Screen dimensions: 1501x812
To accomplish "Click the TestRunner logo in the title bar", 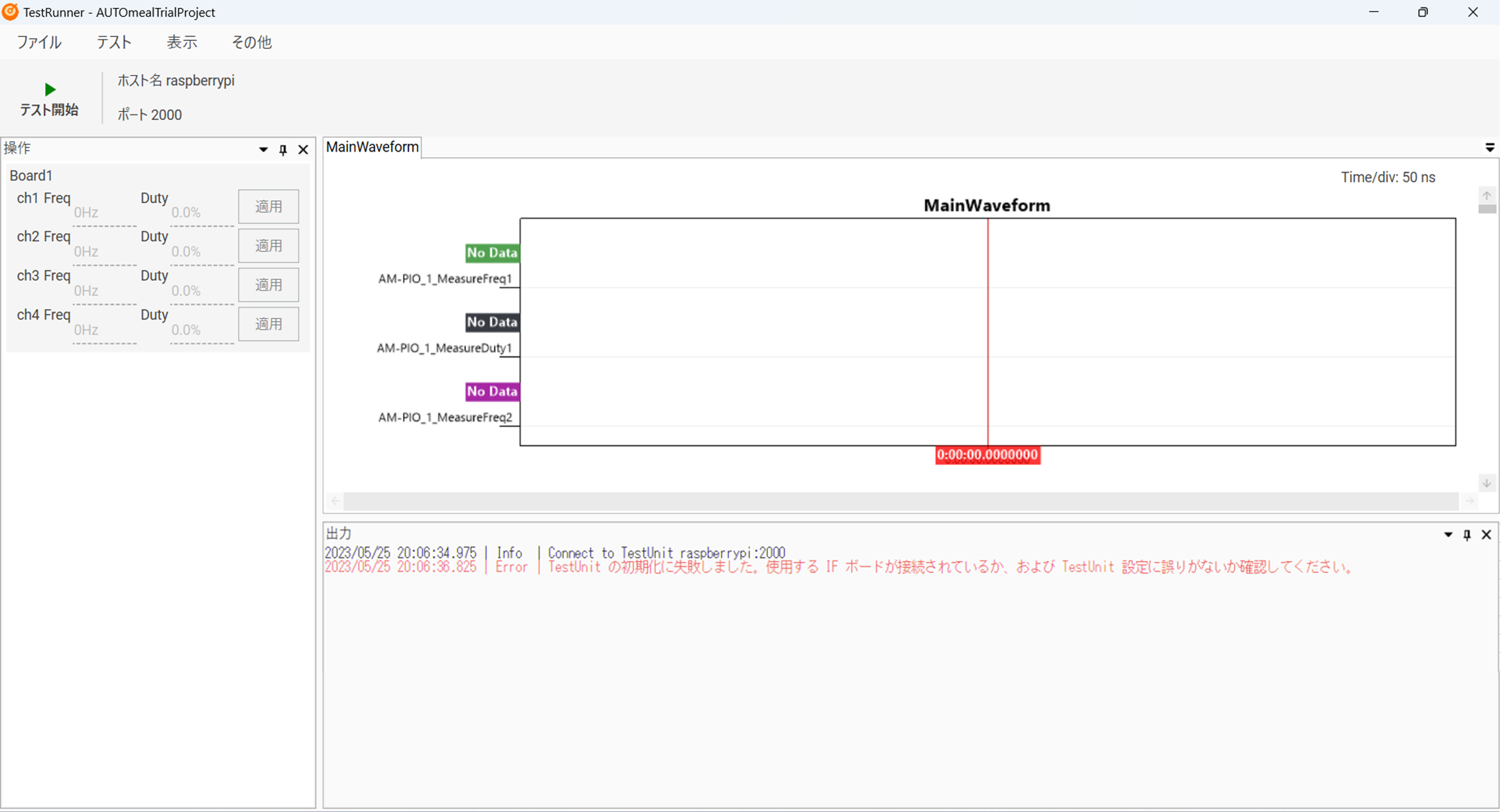I will [x=9, y=12].
